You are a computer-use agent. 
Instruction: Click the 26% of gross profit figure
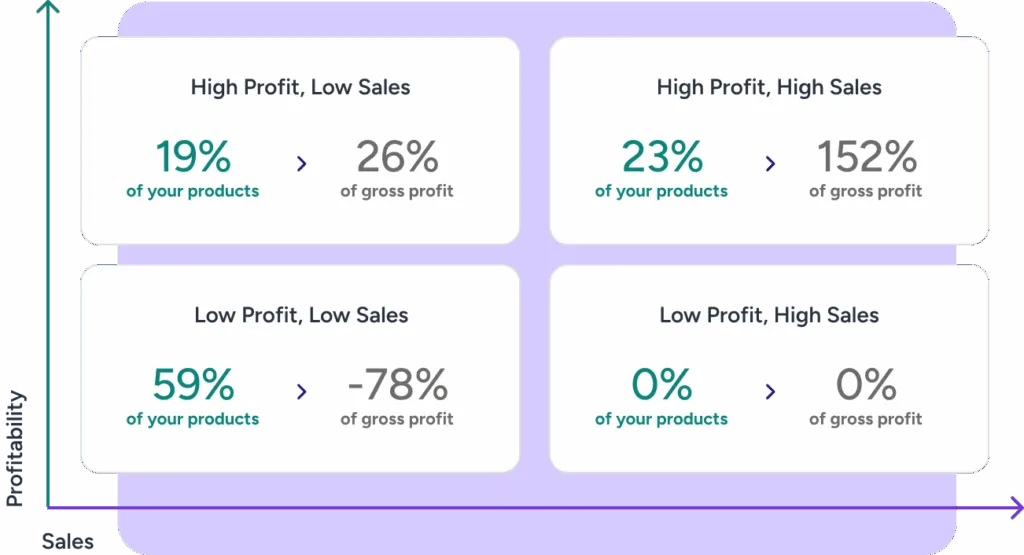pyautogui.click(x=397, y=157)
